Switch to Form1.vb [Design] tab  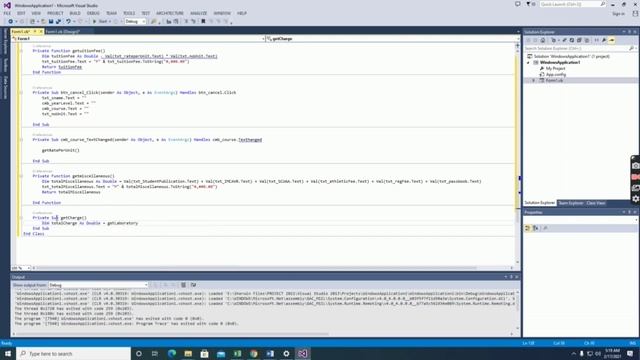tap(62, 31)
